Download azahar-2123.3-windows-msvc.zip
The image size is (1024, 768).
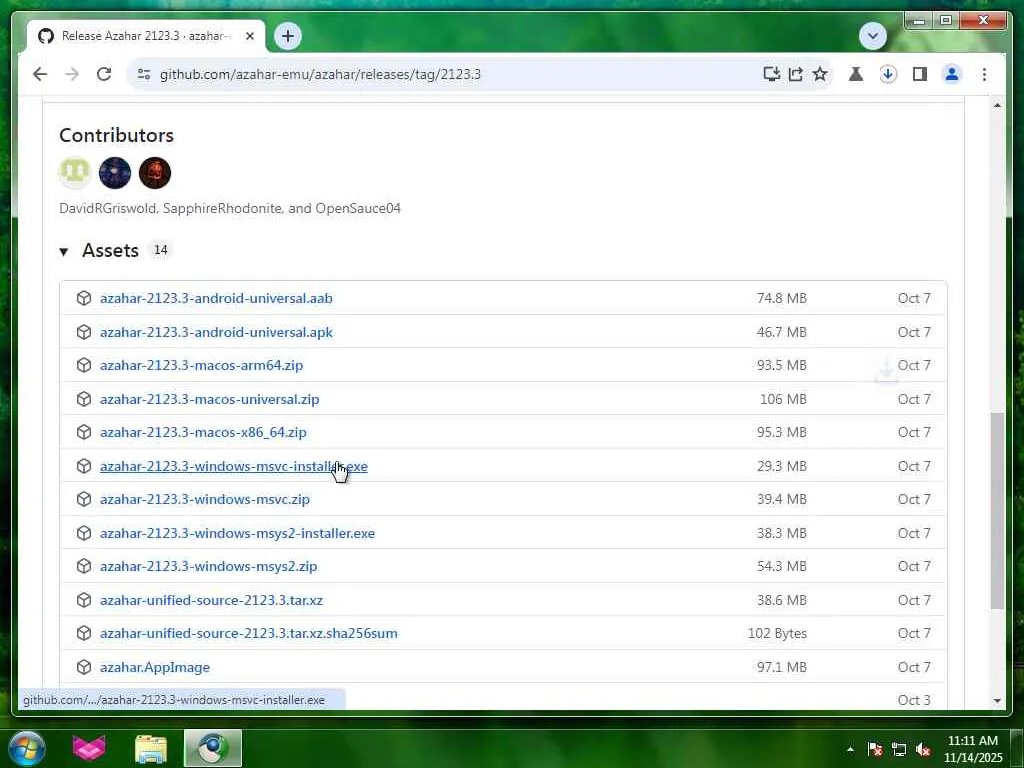(205, 500)
